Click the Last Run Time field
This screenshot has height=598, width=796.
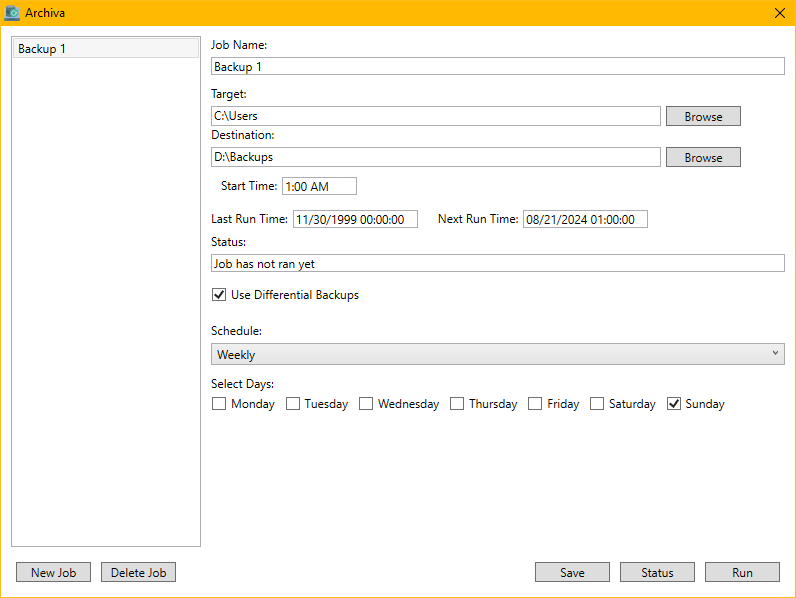point(355,219)
